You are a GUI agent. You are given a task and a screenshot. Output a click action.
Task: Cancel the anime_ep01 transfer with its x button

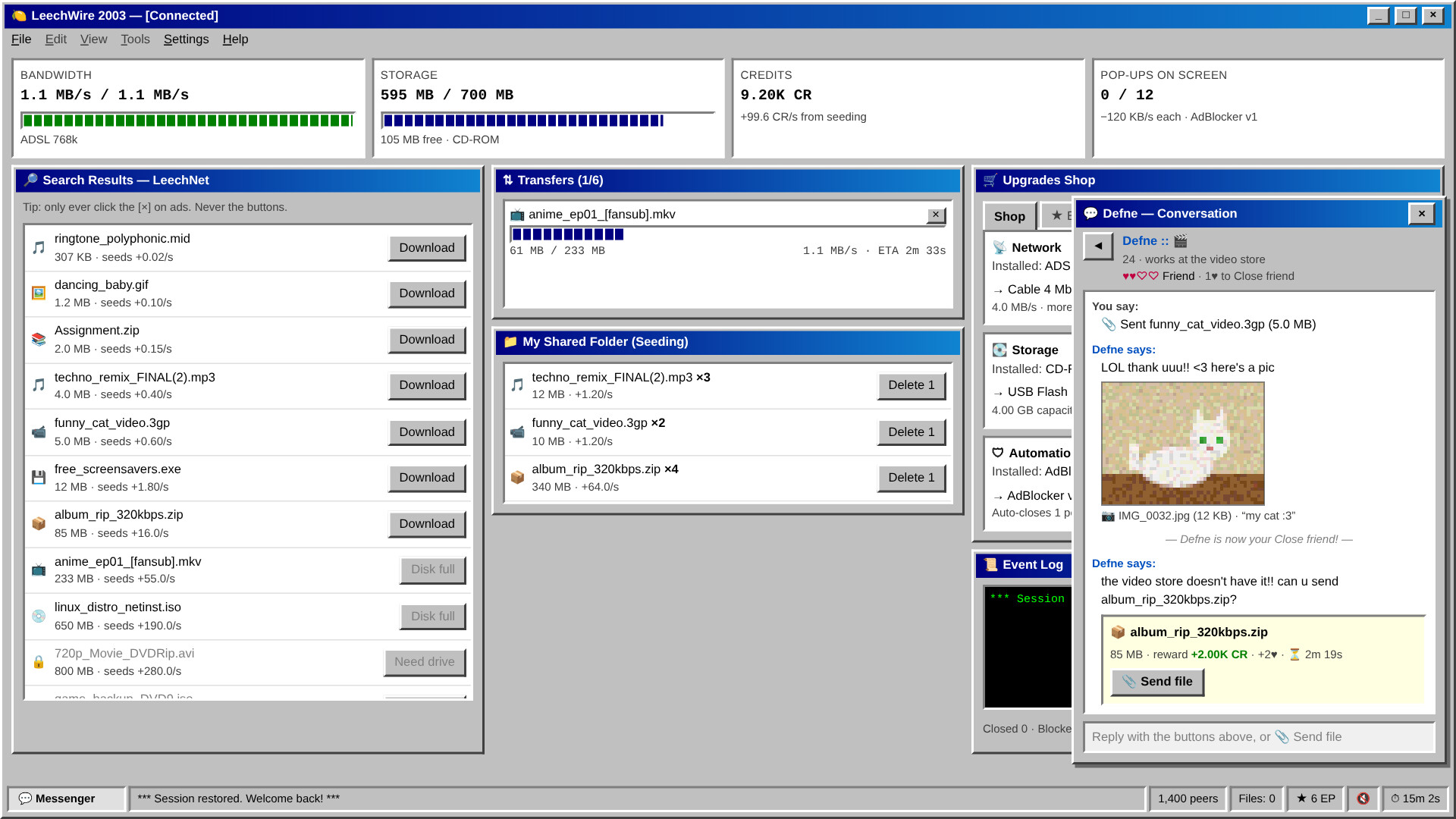[x=936, y=215]
